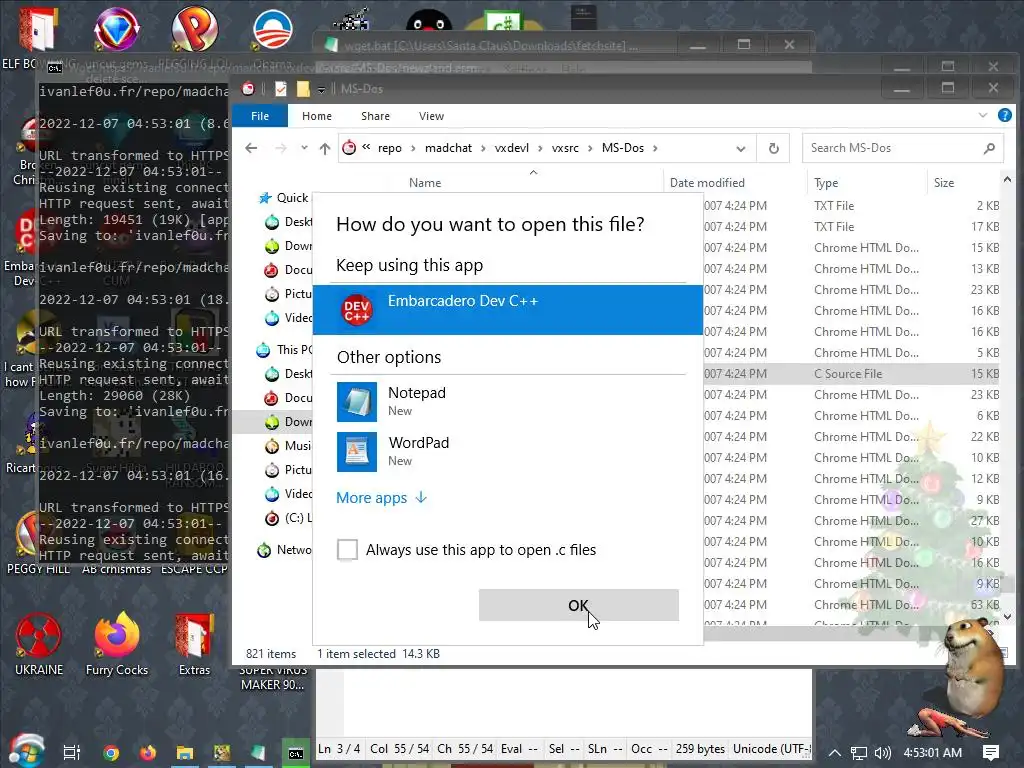Image resolution: width=1024 pixels, height=768 pixels.
Task: Switch to command prompt on taskbar
Action: point(295,752)
